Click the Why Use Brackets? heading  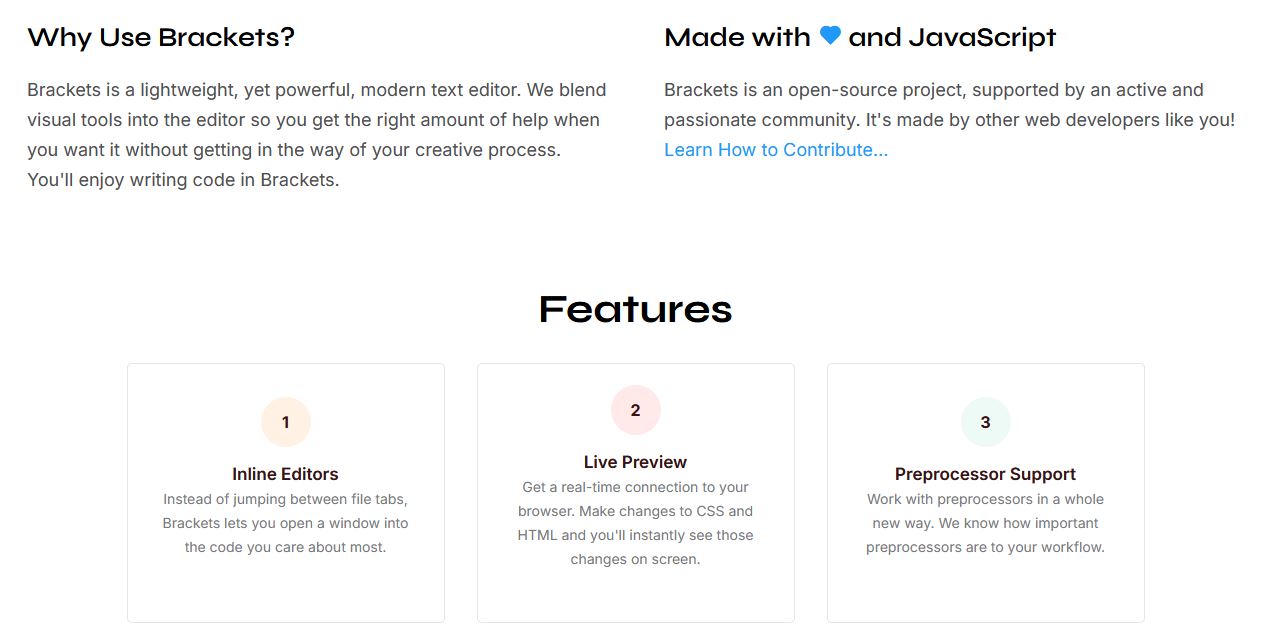coord(161,37)
